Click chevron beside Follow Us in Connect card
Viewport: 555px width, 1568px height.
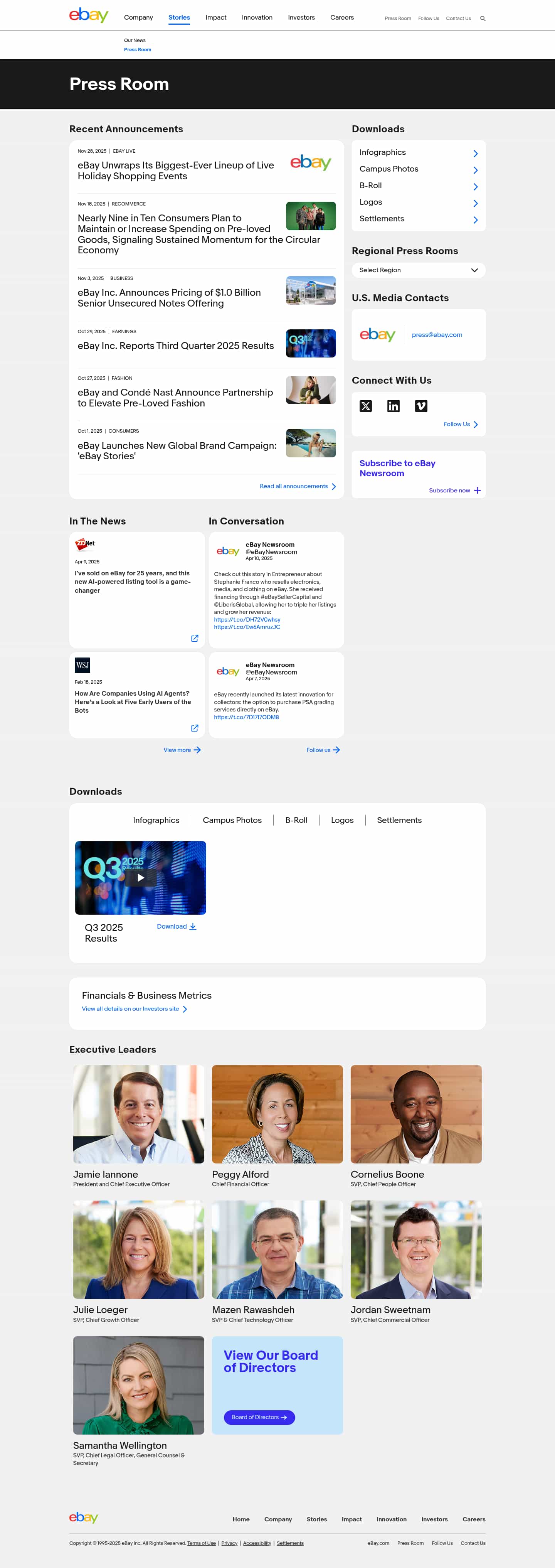[x=475, y=424]
